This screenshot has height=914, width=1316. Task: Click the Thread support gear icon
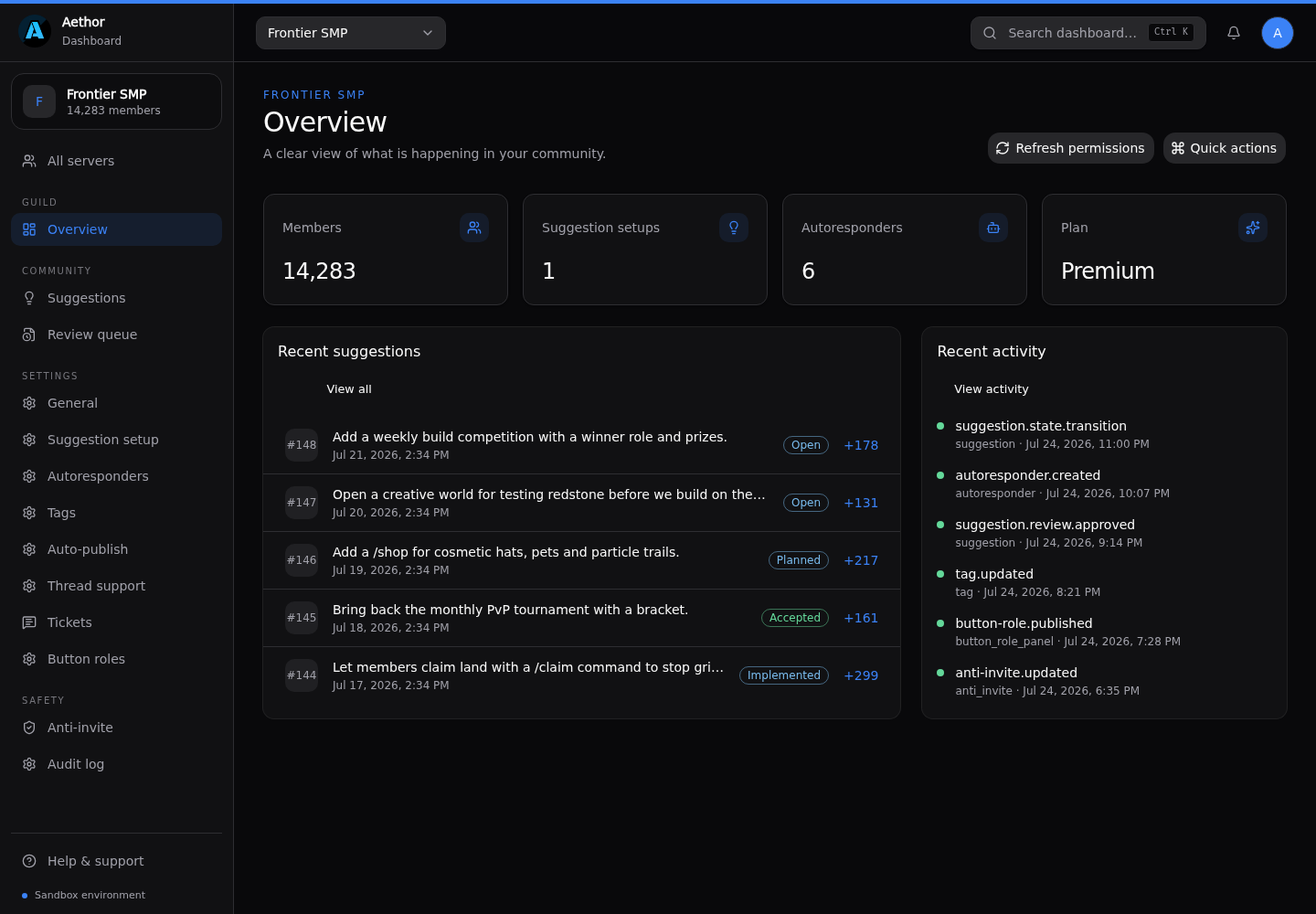(x=29, y=586)
